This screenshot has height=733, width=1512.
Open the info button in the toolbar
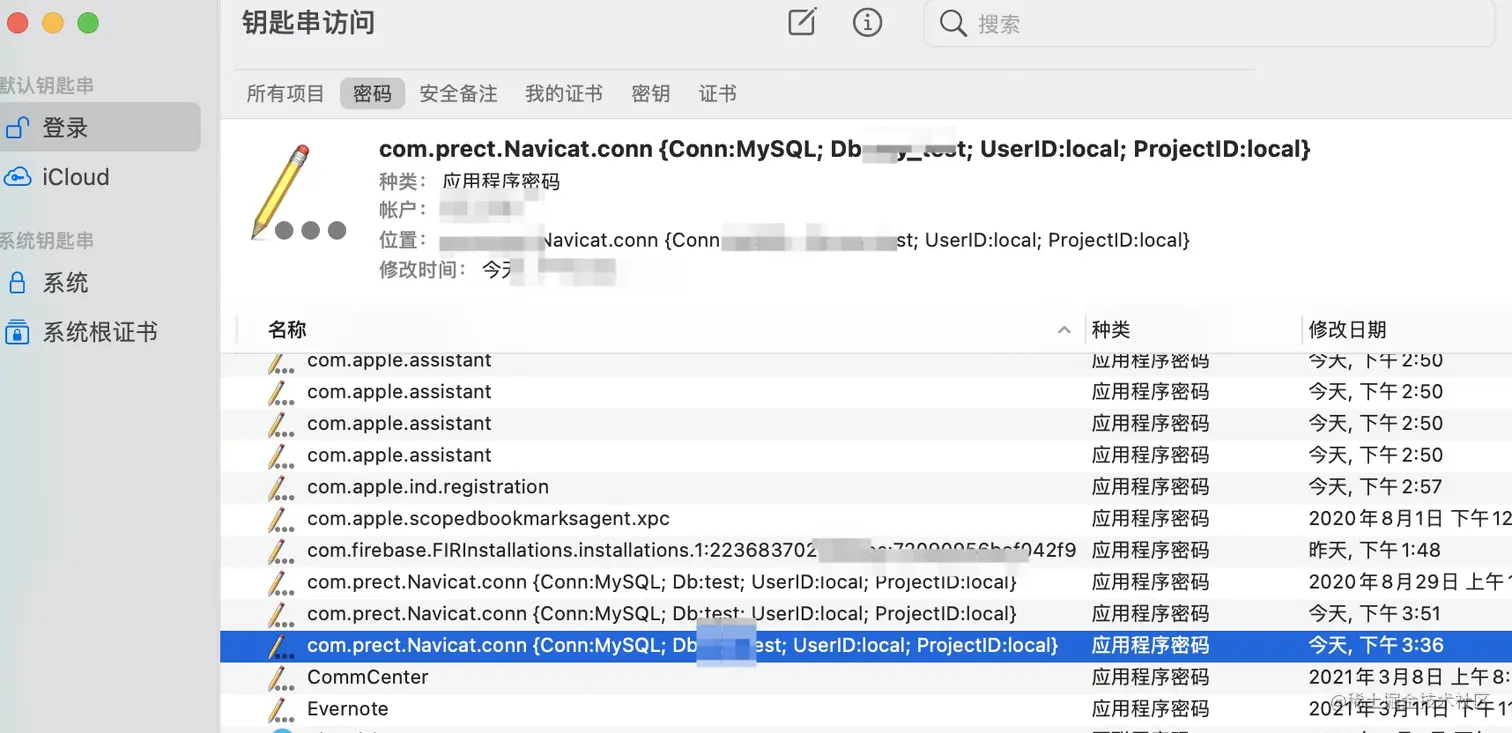point(867,22)
